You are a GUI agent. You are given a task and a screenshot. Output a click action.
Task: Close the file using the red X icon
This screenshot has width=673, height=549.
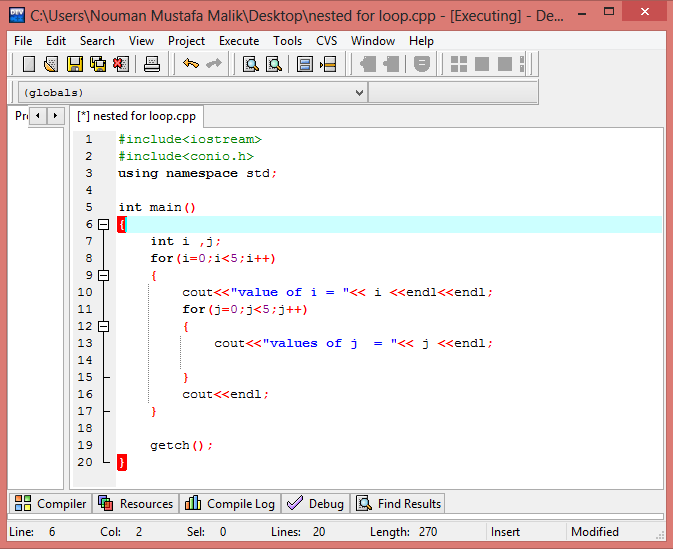point(121,64)
